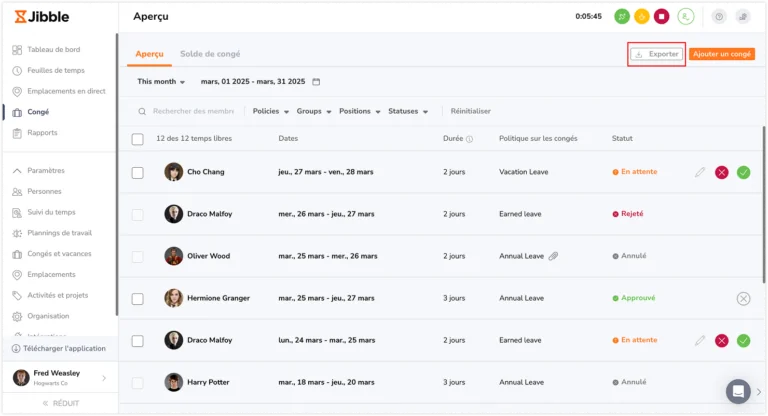Screen dimensions: 768x416
Task: Go to Tableau de bord
Action: (46, 49)
